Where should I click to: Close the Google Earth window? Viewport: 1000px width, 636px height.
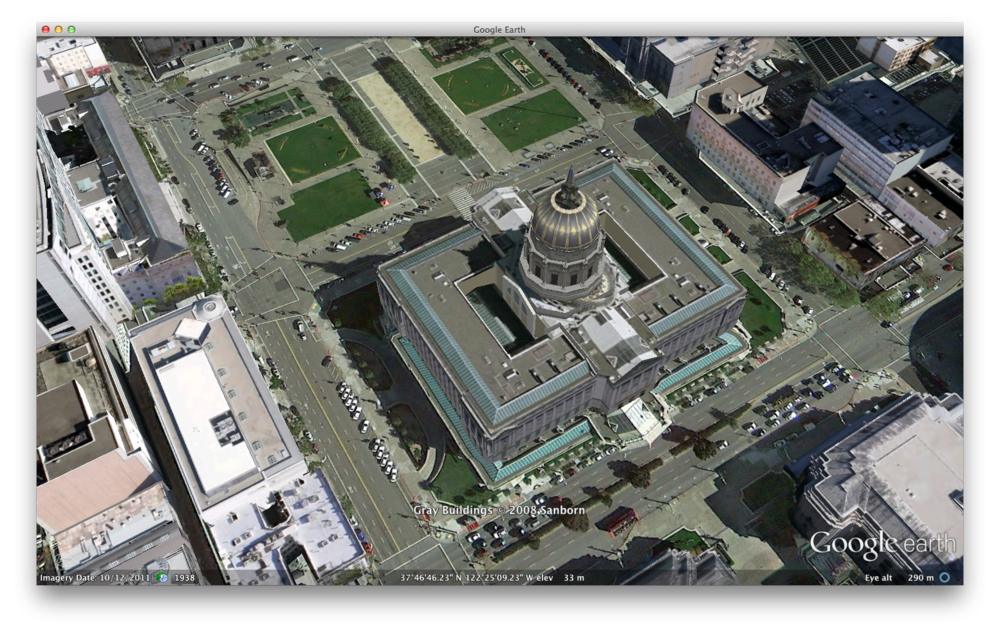click(x=45, y=30)
